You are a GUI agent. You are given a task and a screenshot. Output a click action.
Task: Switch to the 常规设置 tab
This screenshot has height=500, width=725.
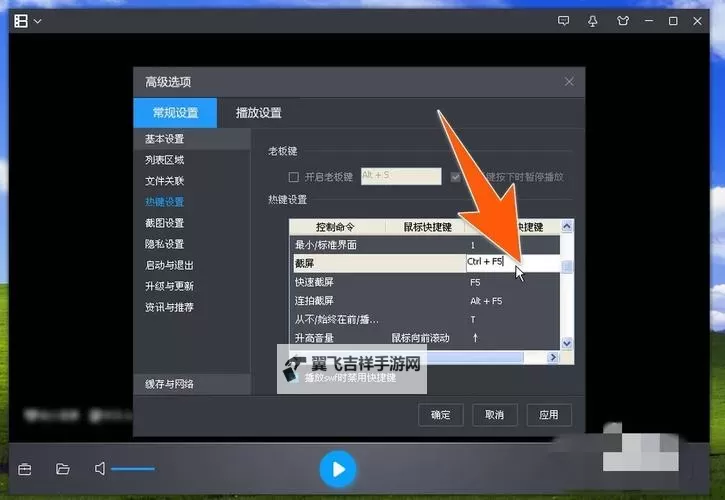(175, 112)
